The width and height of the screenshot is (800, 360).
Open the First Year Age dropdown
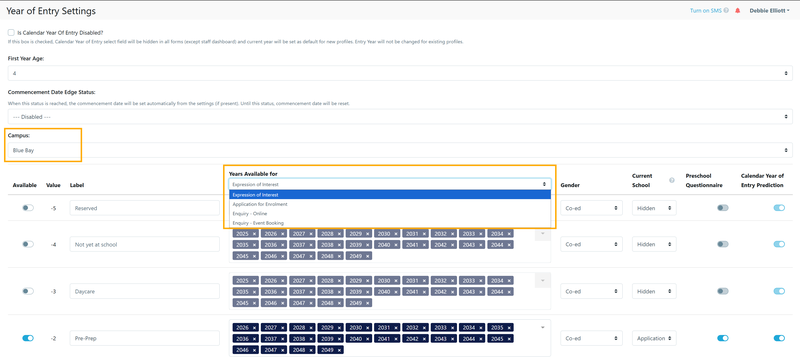pyautogui.click(x=400, y=73)
